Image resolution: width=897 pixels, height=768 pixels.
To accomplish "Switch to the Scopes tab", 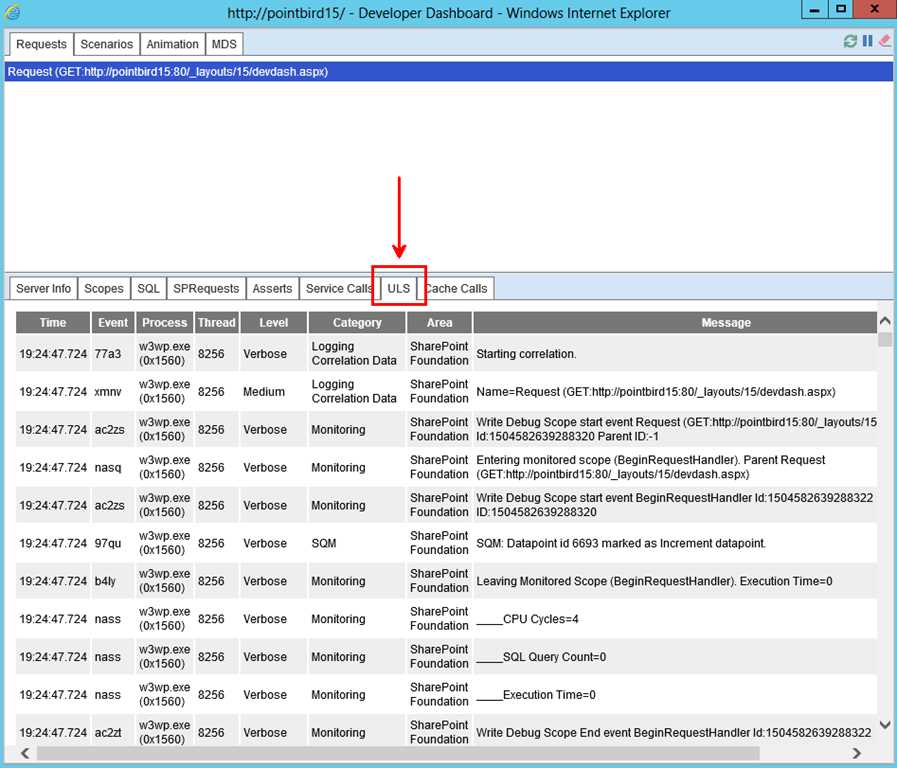I will point(104,288).
